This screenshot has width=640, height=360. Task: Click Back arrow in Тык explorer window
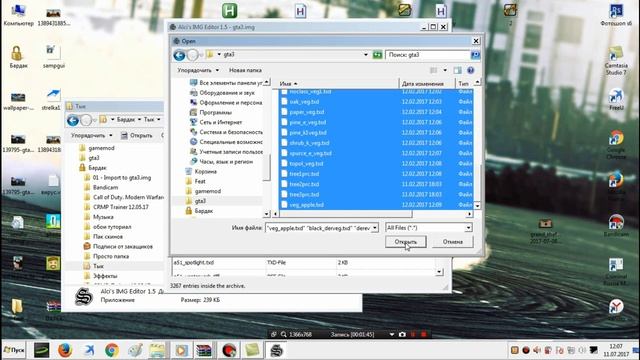[73, 120]
